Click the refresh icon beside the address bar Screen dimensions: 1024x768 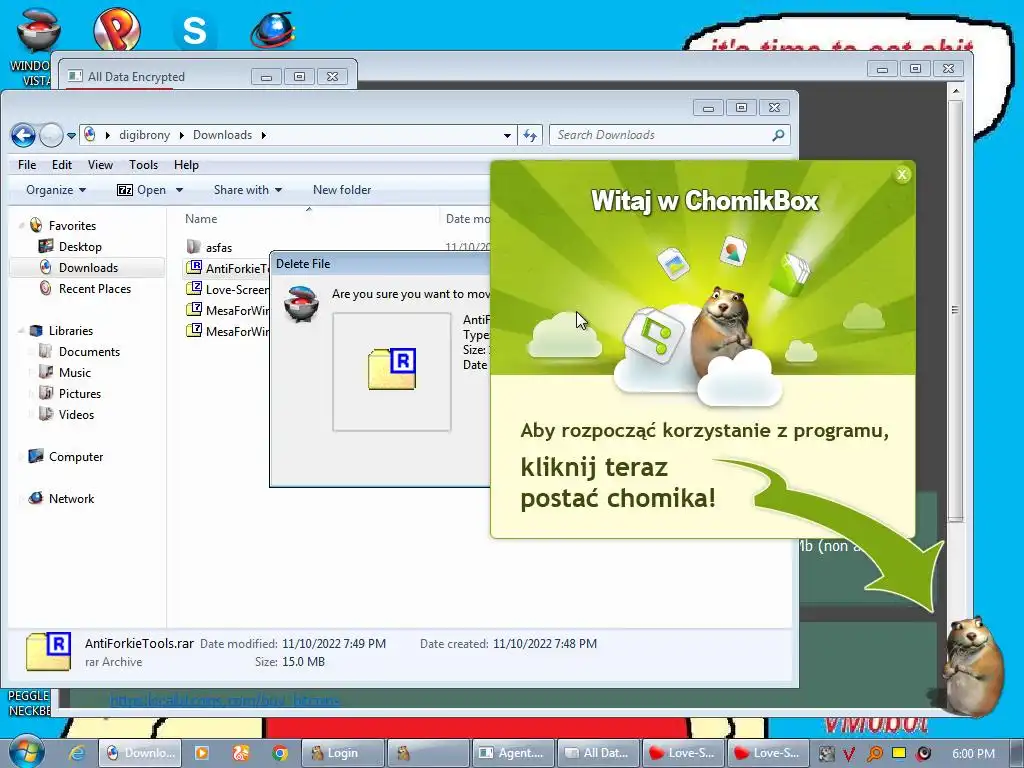click(530, 135)
